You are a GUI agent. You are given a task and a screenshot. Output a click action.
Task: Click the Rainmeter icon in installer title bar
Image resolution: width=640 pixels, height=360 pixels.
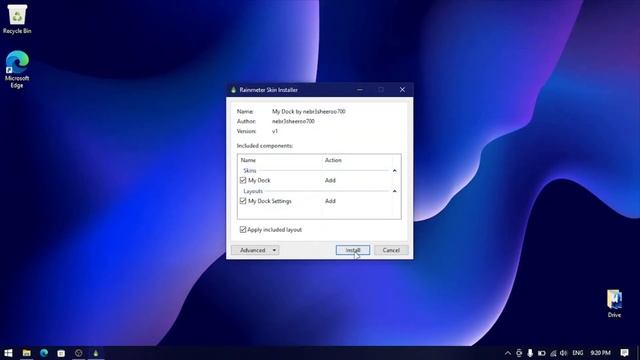point(233,90)
